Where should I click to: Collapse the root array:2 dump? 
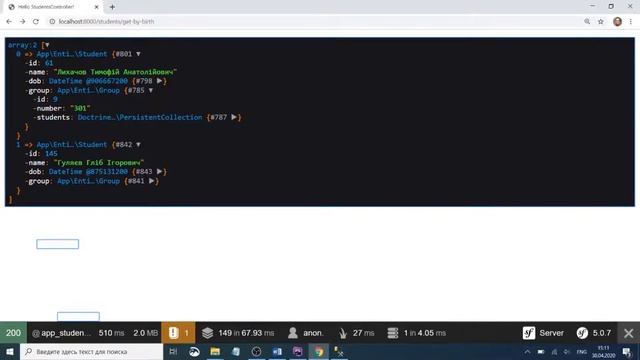tap(47, 45)
